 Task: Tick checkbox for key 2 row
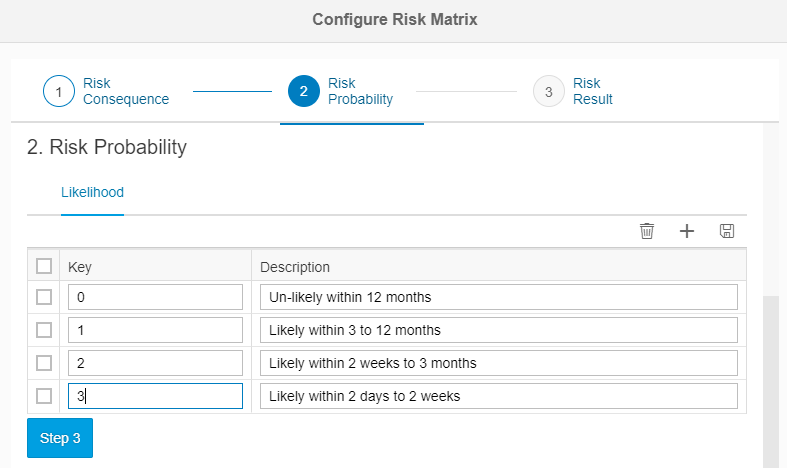pos(44,363)
